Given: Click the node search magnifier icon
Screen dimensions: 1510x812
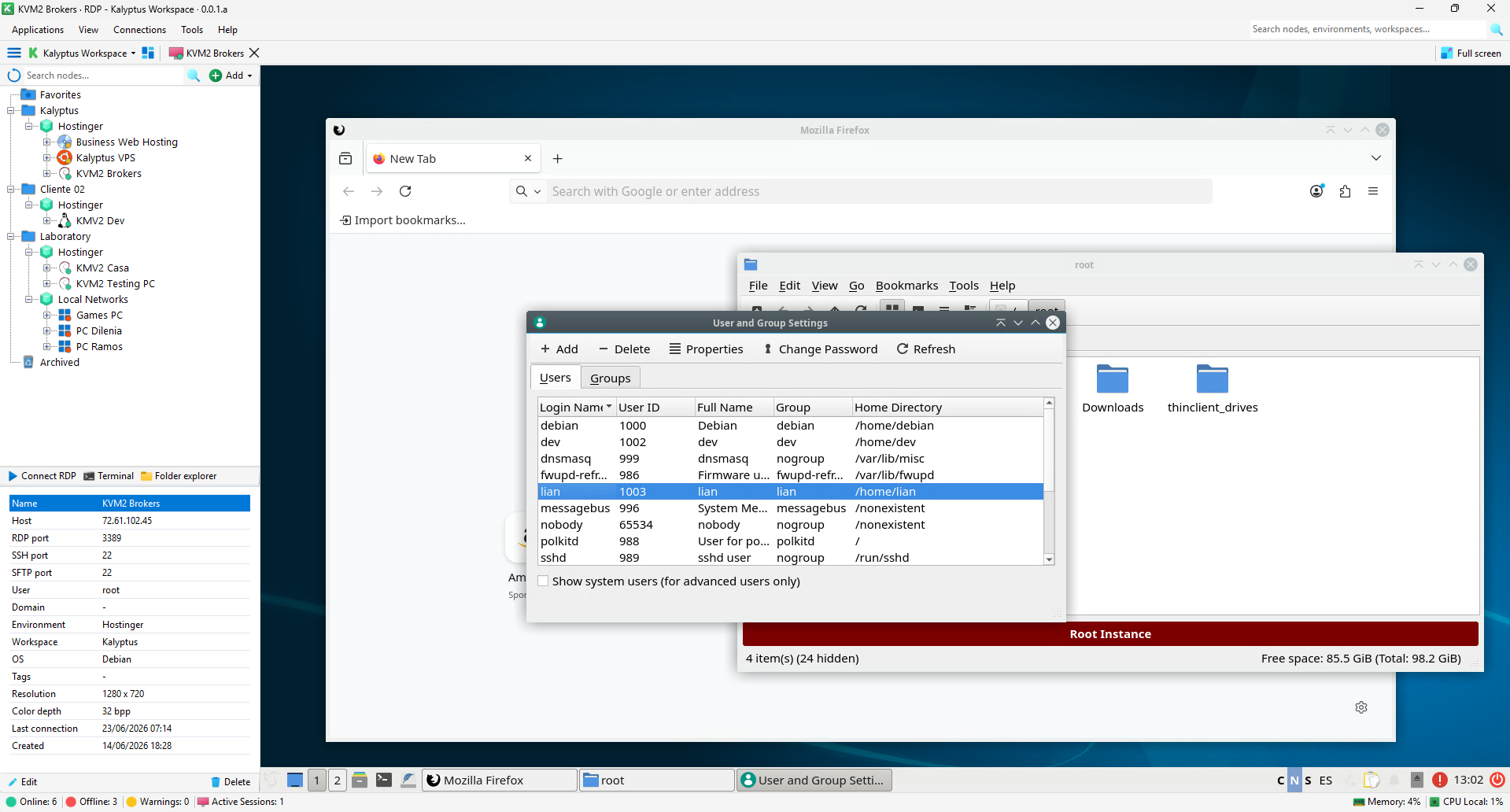Looking at the screenshot, I should tap(194, 76).
